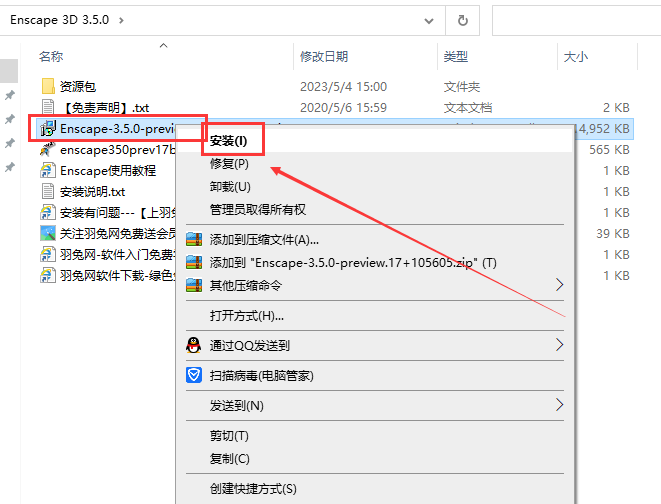Image resolution: width=661 pixels, height=504 pixels.
Task: Select 管理员取得所有权 menu entry
Action: (x=258, y=209)
